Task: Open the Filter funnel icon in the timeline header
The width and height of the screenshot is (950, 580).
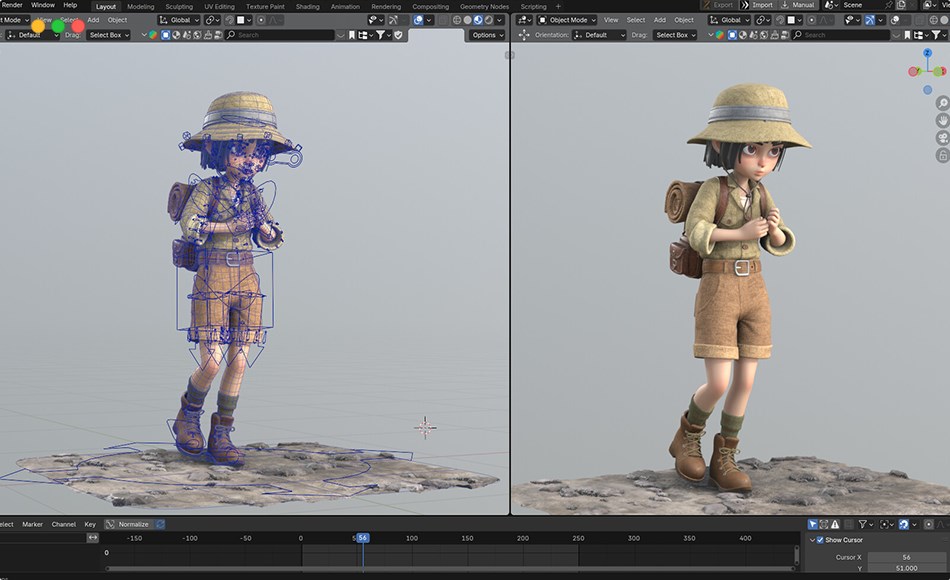Action: click(x=864, y=524)
